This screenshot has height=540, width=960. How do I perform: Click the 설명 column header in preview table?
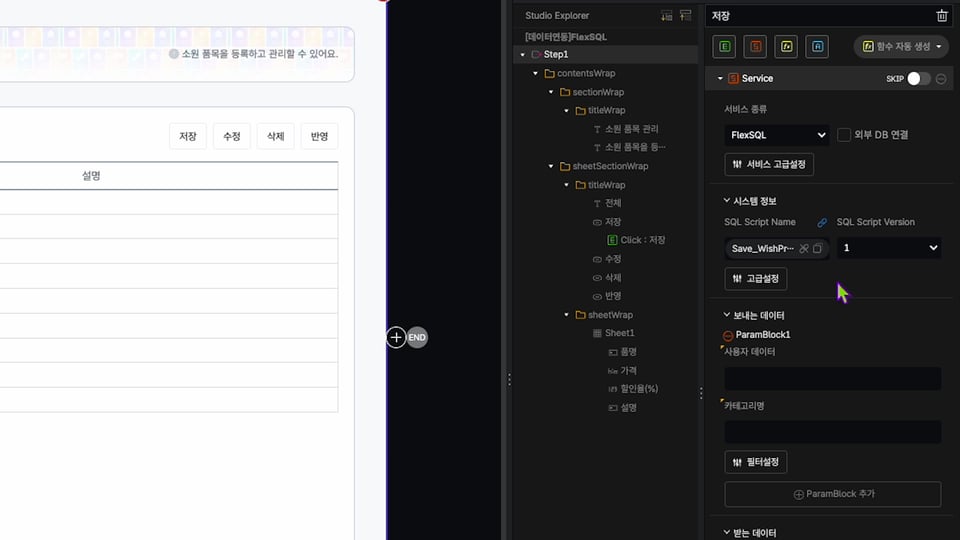(91, 176)
